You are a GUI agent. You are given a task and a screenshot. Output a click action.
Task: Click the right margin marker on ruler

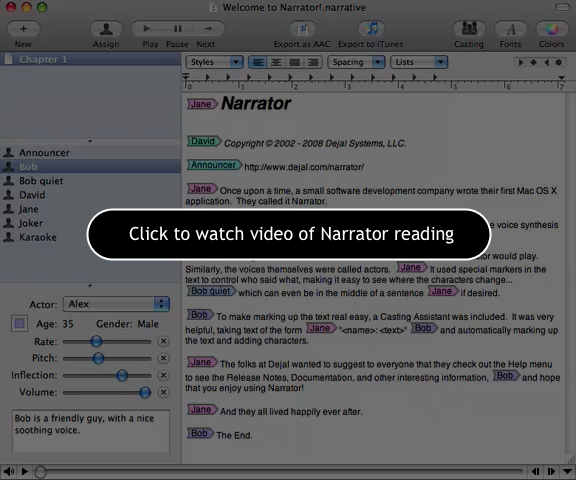click(x=561, y=77)
